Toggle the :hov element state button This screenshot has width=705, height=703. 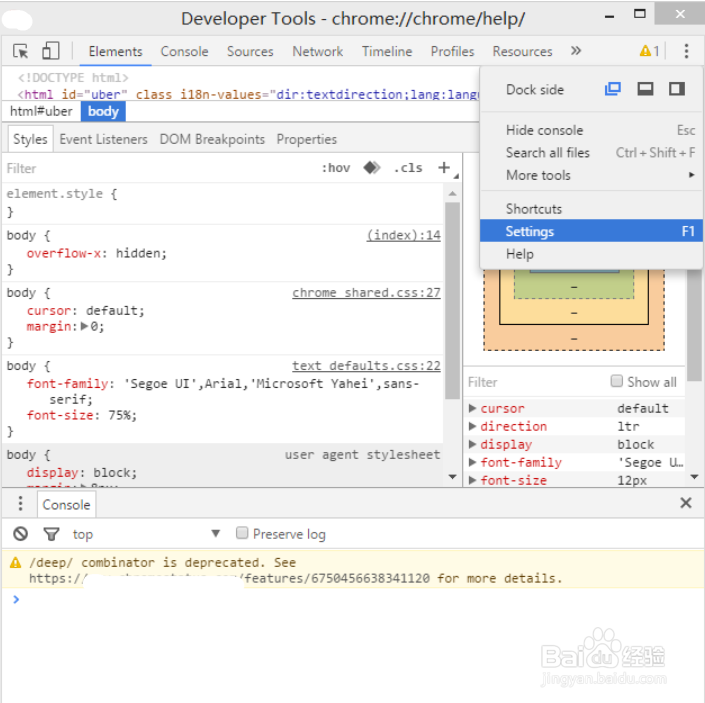335,168
